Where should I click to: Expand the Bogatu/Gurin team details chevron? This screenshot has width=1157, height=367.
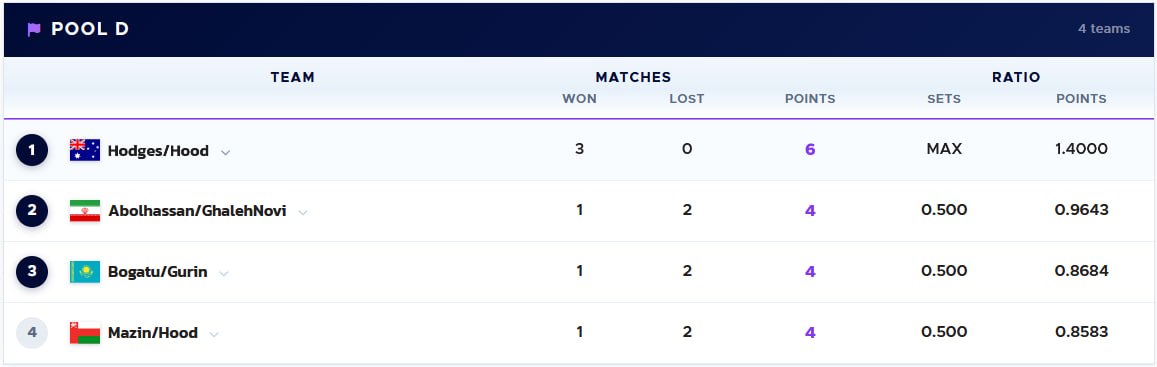(224, 273)
